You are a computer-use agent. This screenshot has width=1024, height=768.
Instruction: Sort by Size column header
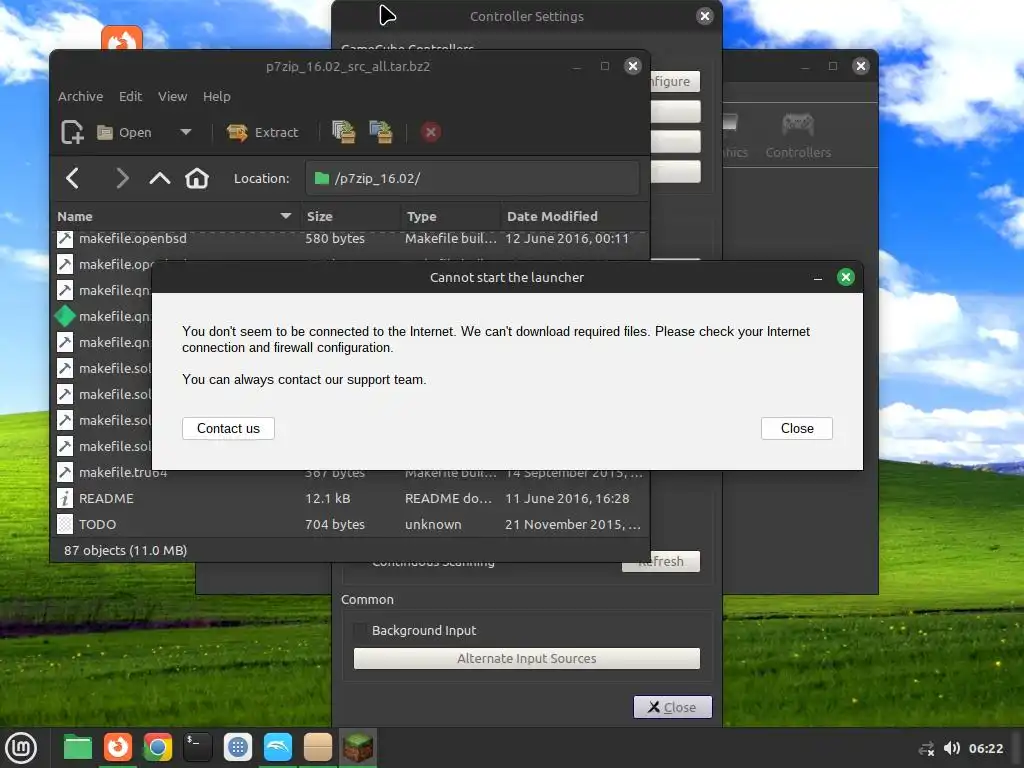351,216
